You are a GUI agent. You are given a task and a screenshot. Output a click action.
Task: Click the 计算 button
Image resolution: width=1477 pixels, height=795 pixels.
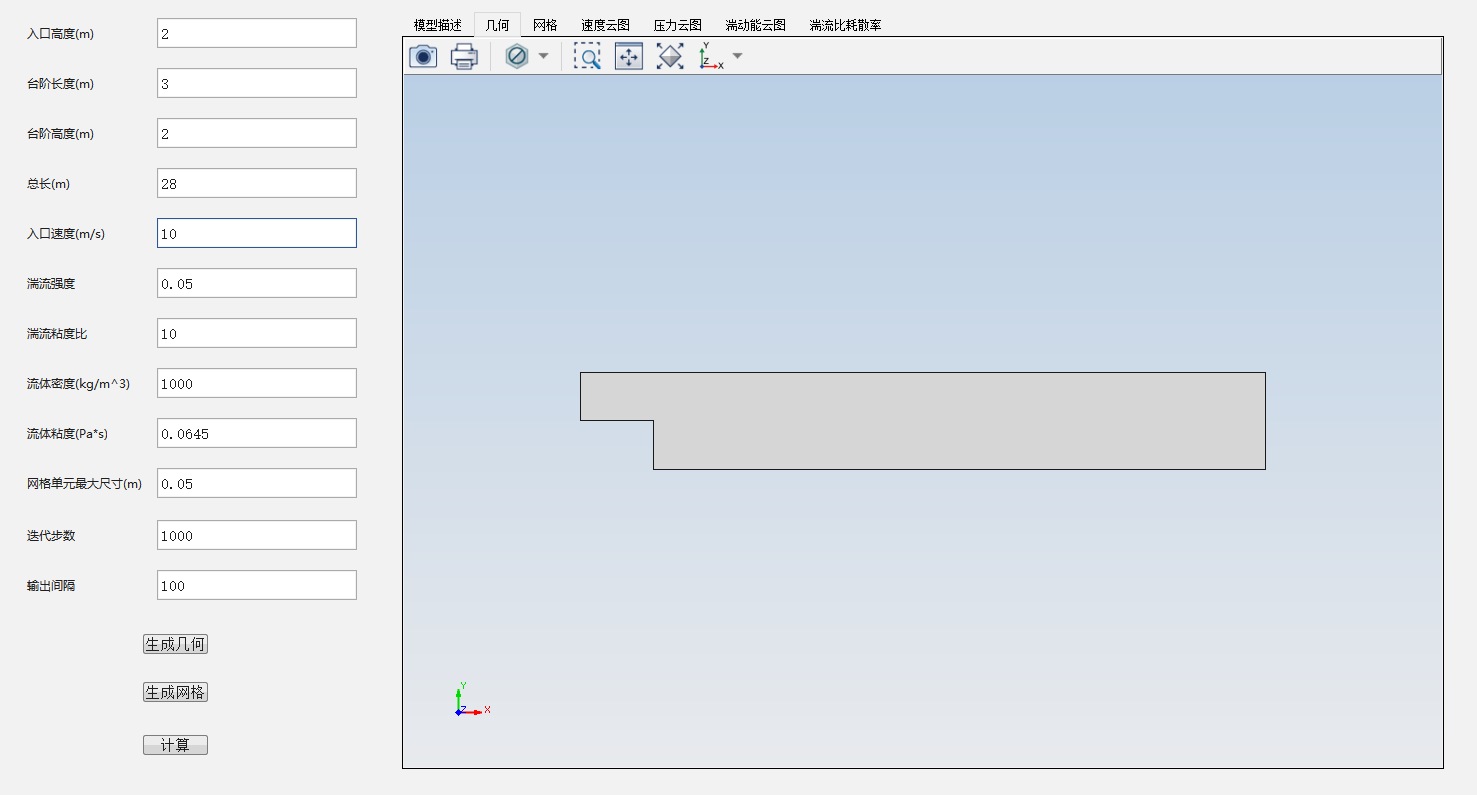[x=175, y=745]
